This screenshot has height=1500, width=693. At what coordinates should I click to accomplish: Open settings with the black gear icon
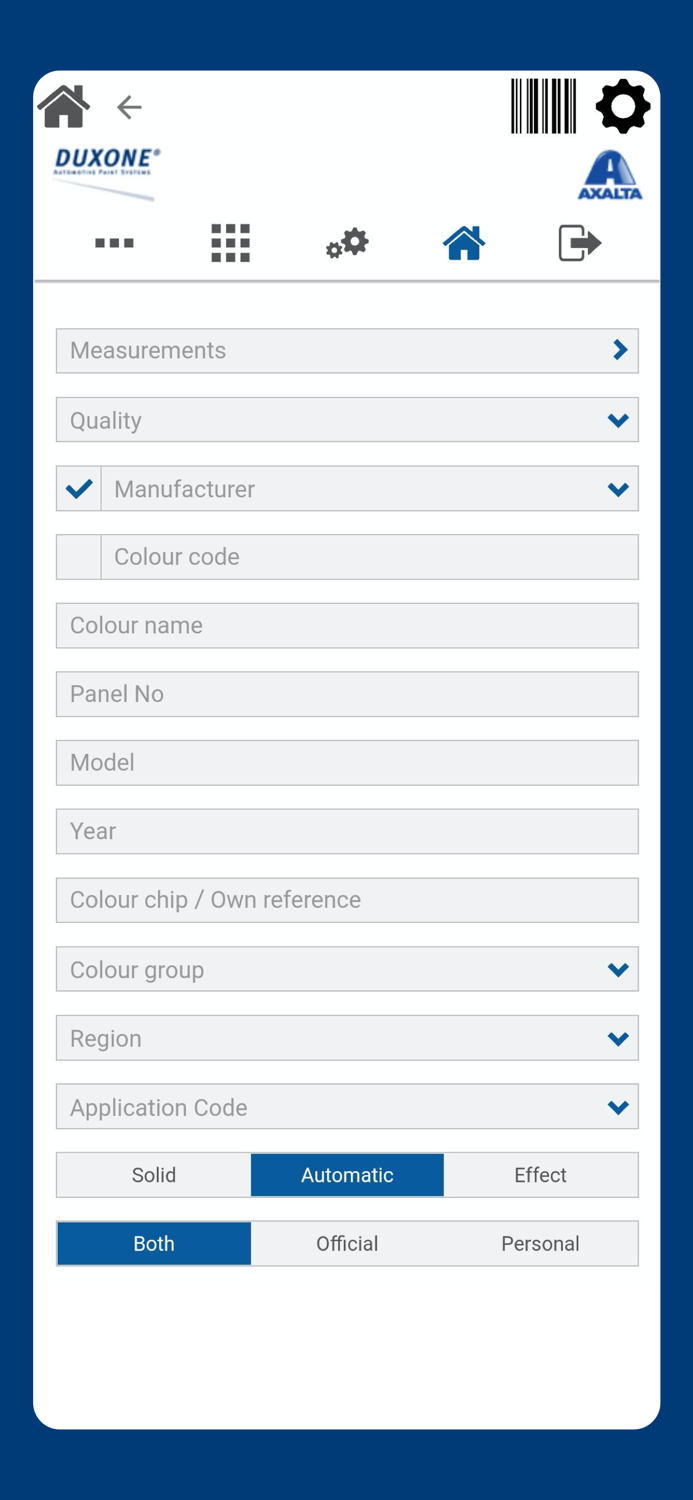click(622, 106)
